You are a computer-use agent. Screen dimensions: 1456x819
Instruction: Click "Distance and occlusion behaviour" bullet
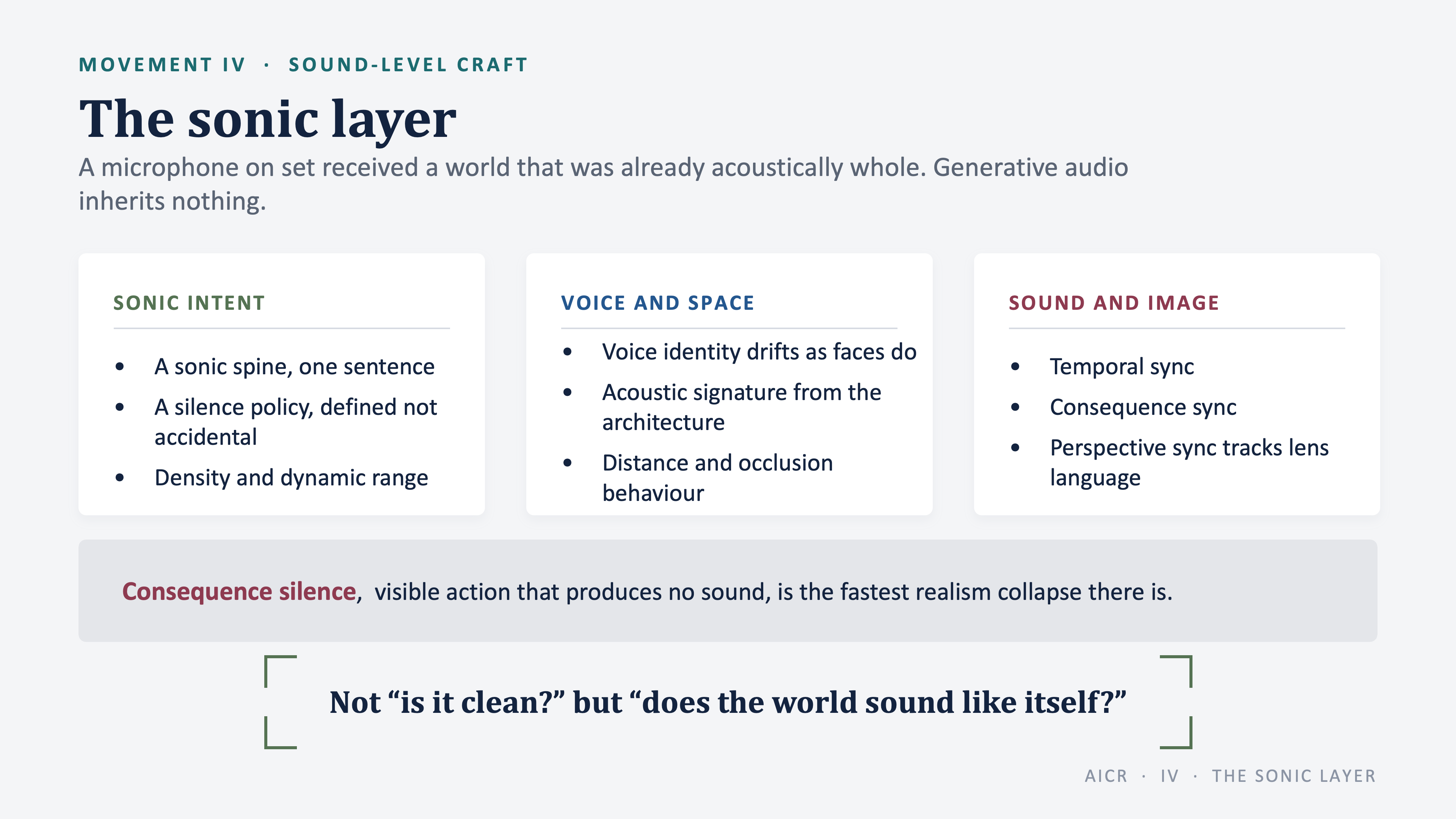(717, 478)
